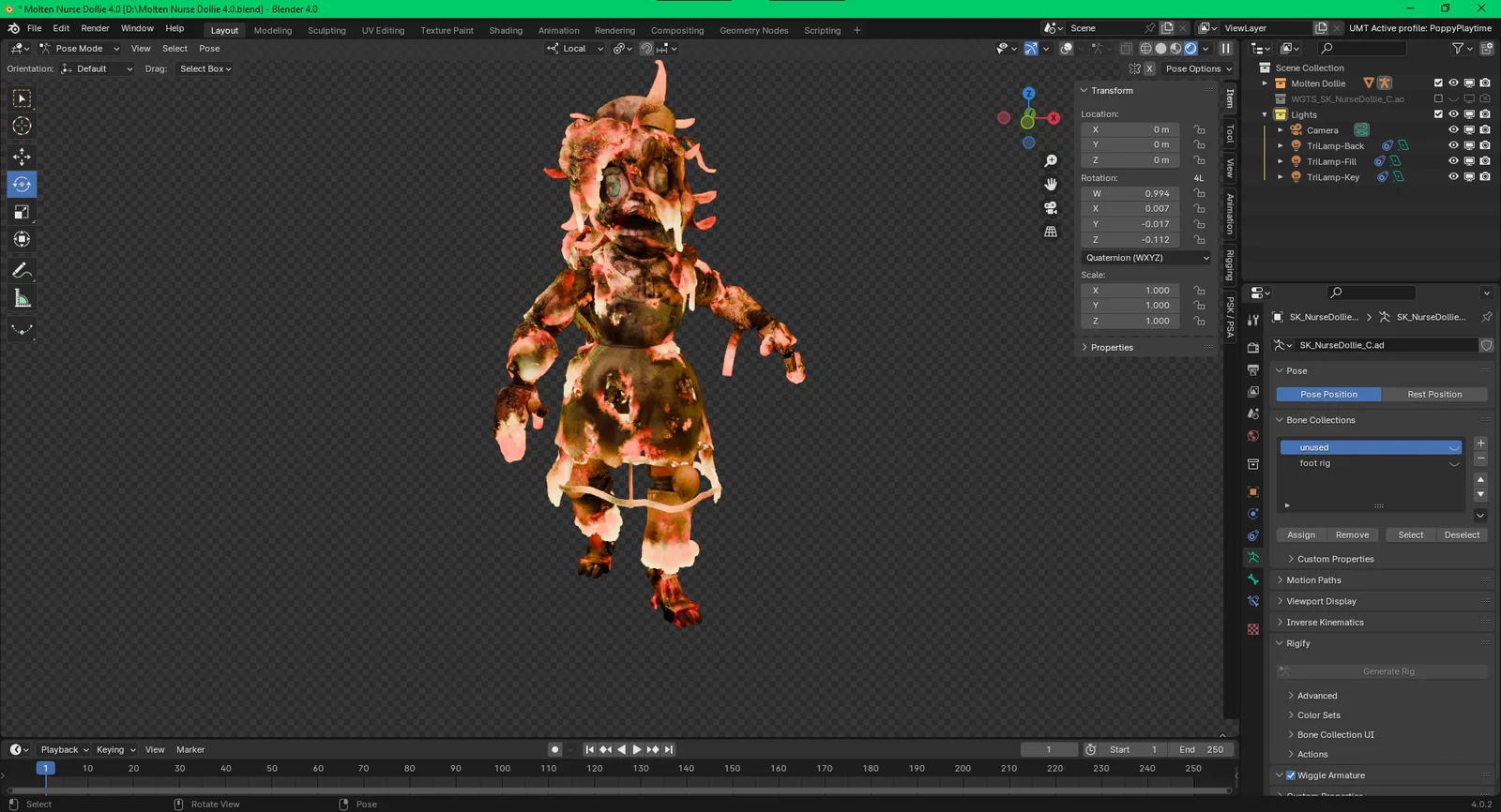Open the Output properties tab
1501x812 pixels.
pos(1253,369)
